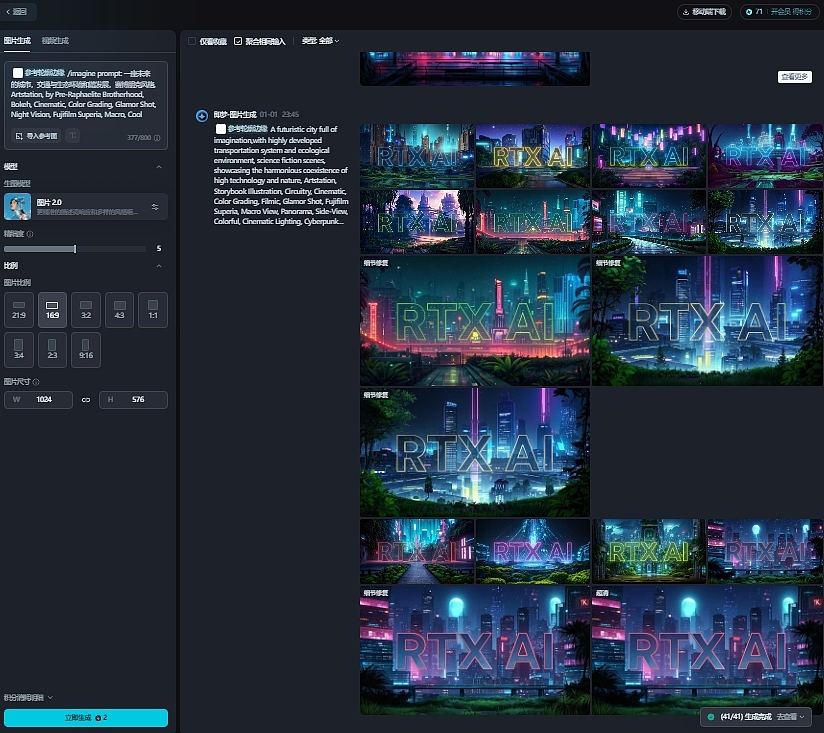Screen dimensions: 824x733
Task: Click the height field showing 576
Action: tap(133, 400)
